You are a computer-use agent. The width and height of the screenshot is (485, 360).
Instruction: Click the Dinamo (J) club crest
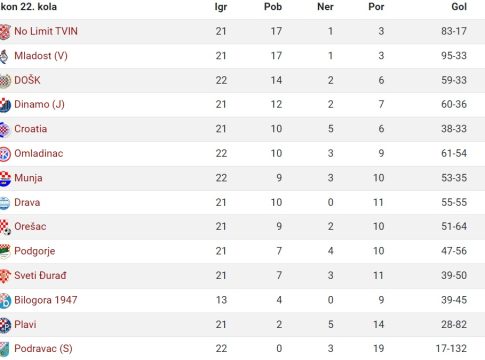[x=5, y=105]
